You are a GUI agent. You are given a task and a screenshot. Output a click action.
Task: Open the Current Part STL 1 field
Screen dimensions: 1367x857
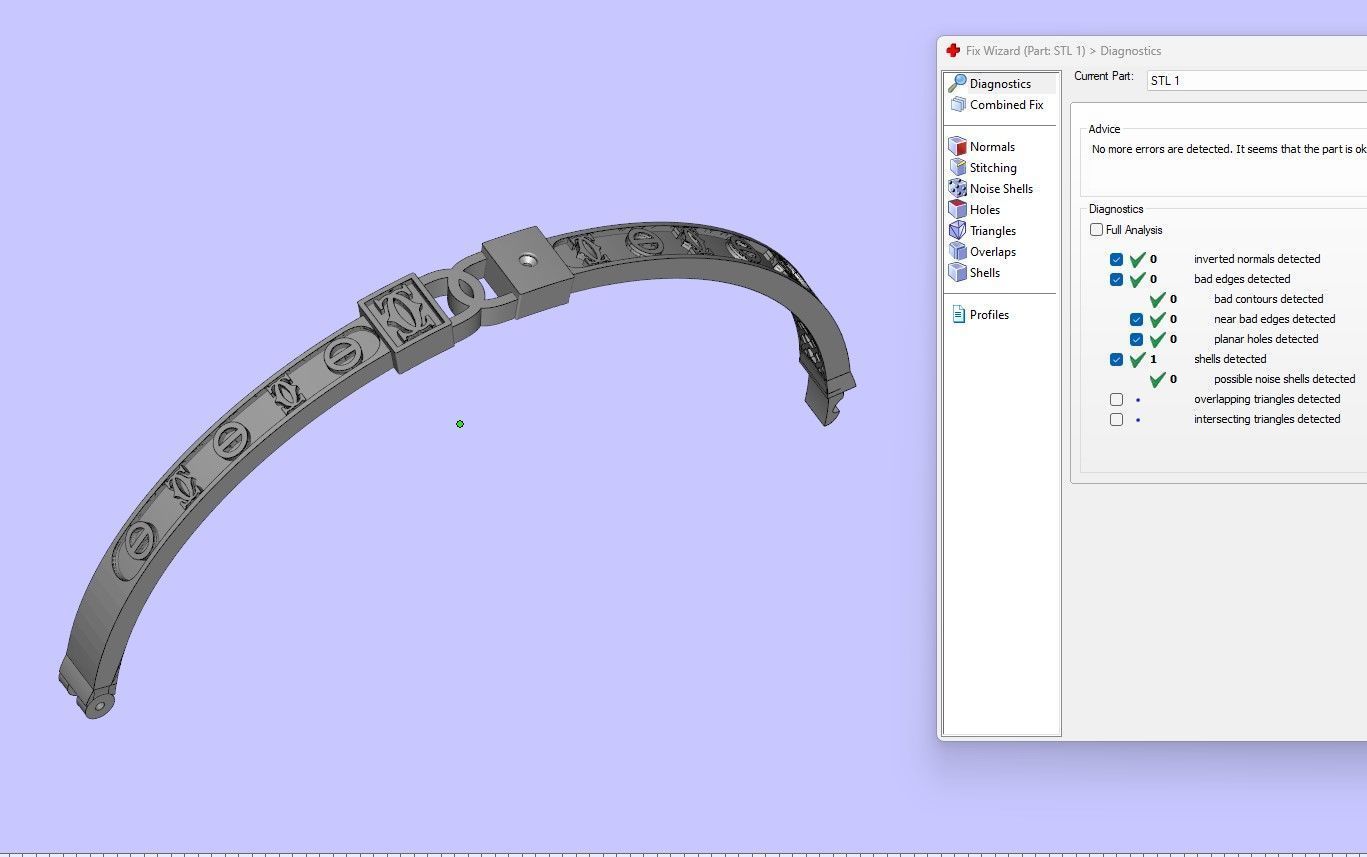click(x=1256, y=81)
